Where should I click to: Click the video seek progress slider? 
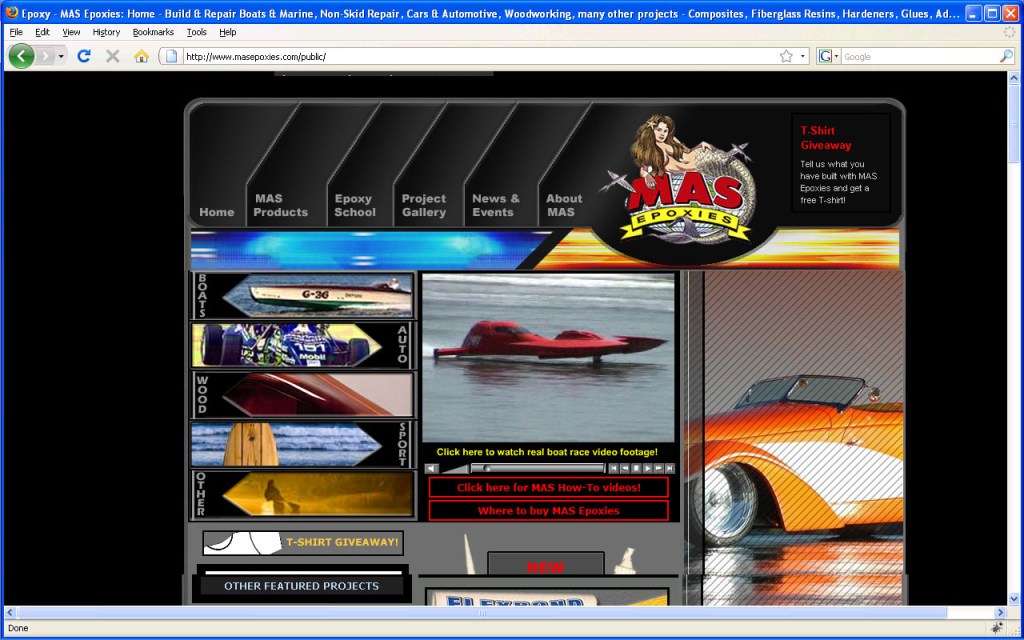[538, 468]
